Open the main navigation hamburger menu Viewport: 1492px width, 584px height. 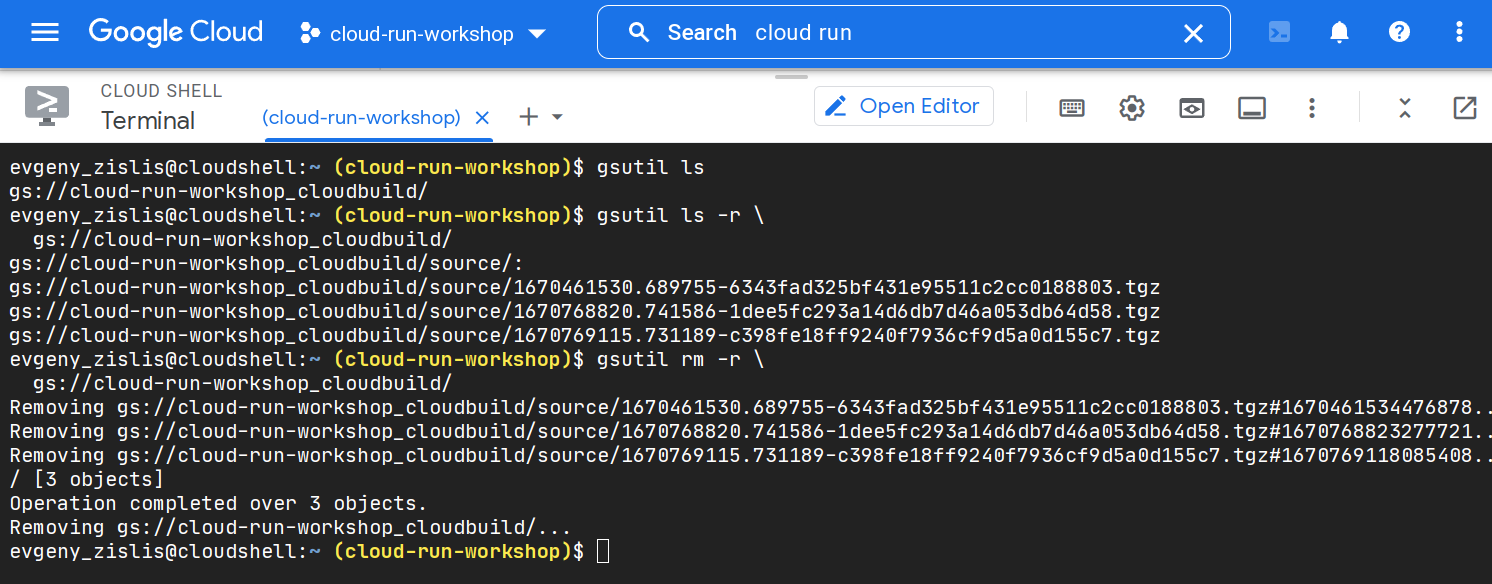coord(45,33)
